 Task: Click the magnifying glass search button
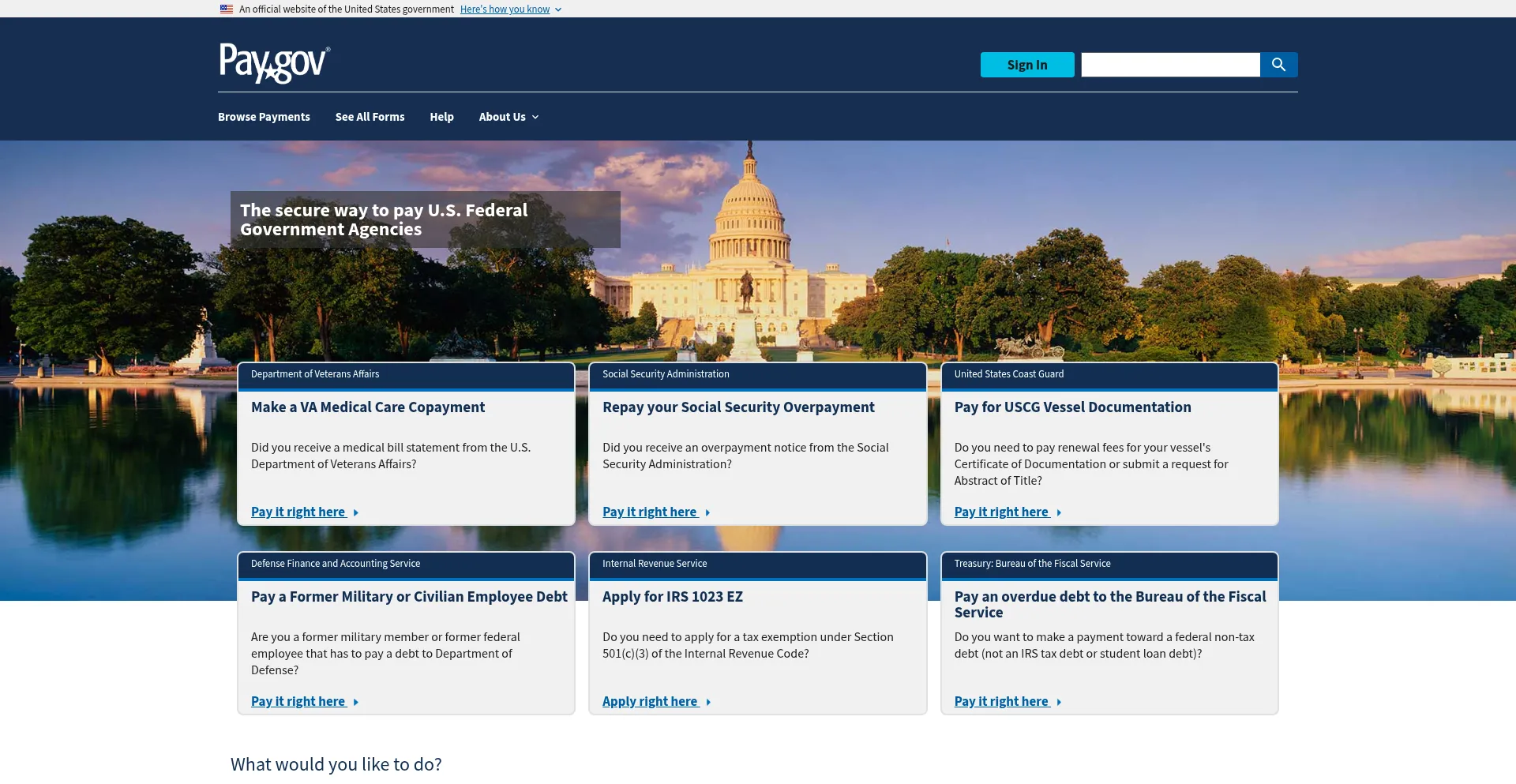[1278, 65]
